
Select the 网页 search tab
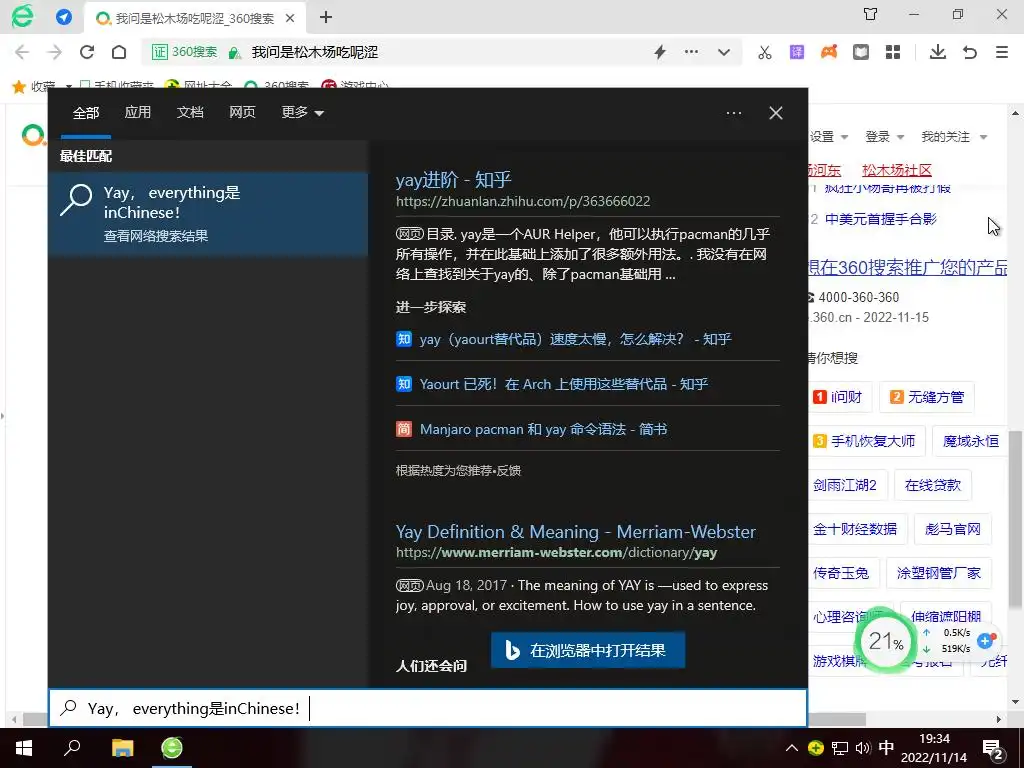coord(242,112)
